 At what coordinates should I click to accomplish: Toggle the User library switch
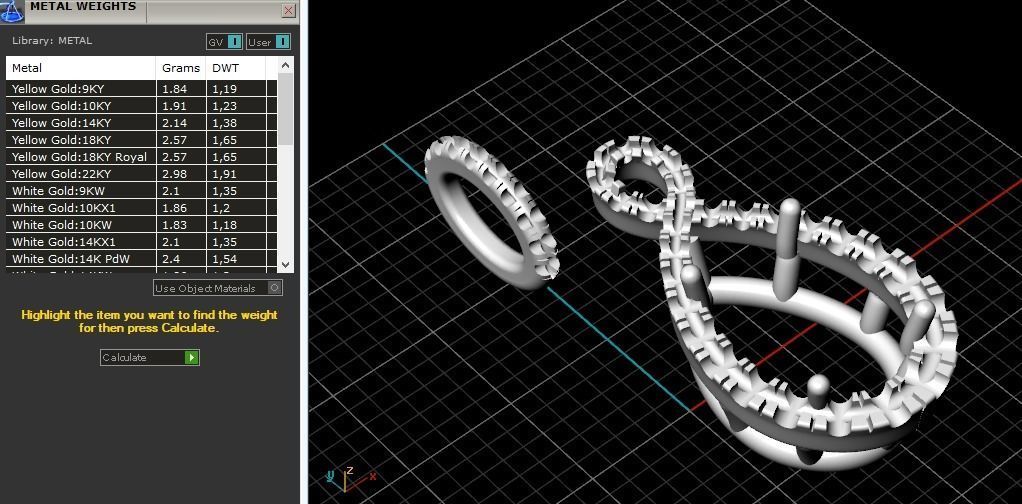269,42
